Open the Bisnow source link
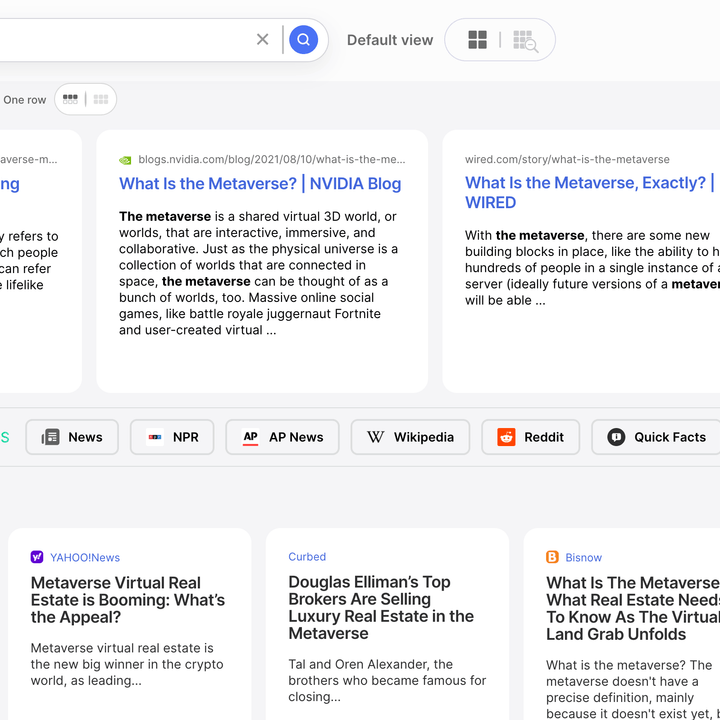The height and width of the screenshot is (720, 720). [583, 557]
